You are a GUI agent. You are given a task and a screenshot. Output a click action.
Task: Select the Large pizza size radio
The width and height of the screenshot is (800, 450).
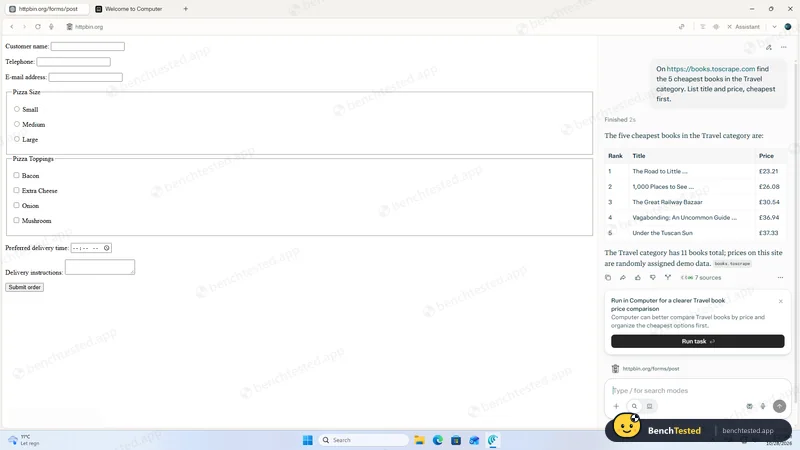pos(17,139)
